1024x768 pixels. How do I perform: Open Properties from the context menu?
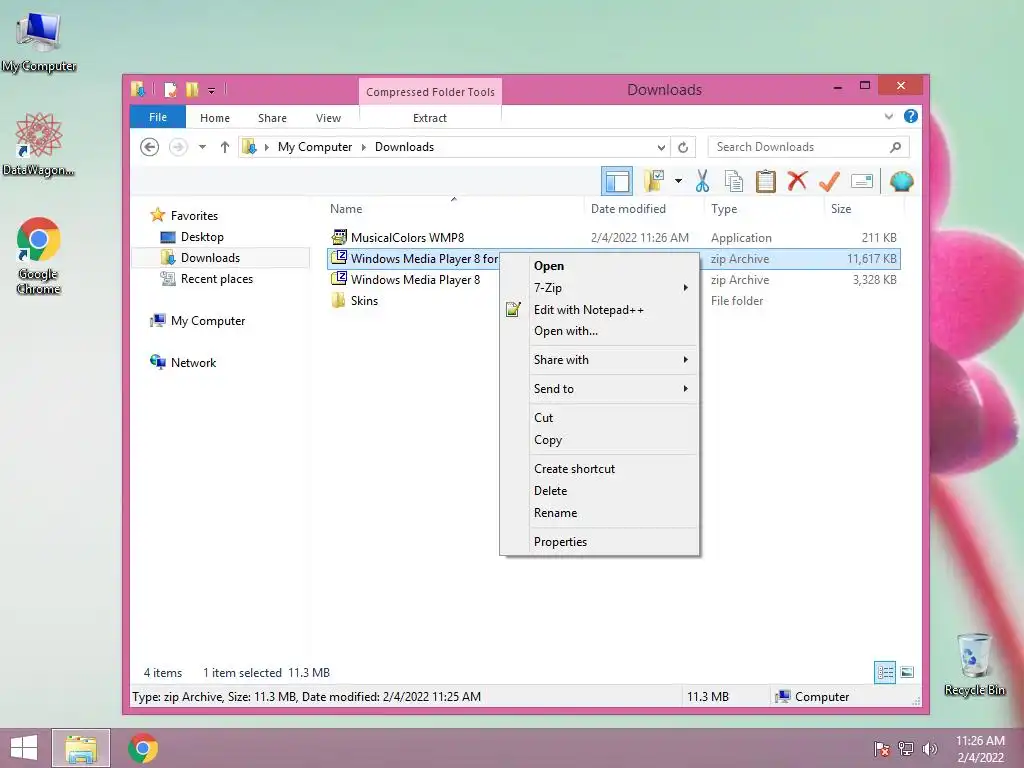pyautogui.click(x=600, y=541)
